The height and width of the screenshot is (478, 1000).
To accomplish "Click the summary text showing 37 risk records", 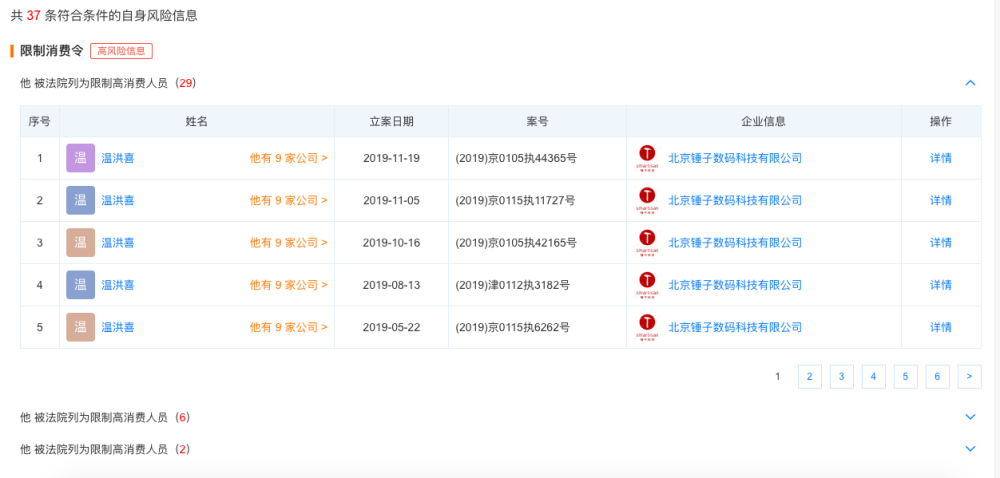I will pyautogui.click(x=104, y=16).
